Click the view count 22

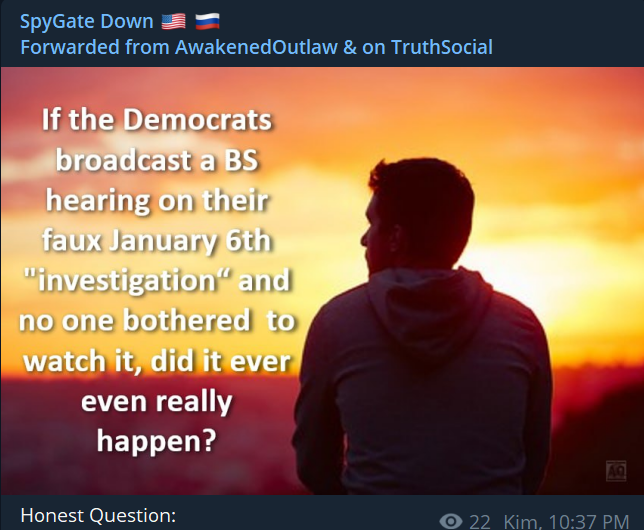pyautogui.click(x=480, y=522)
